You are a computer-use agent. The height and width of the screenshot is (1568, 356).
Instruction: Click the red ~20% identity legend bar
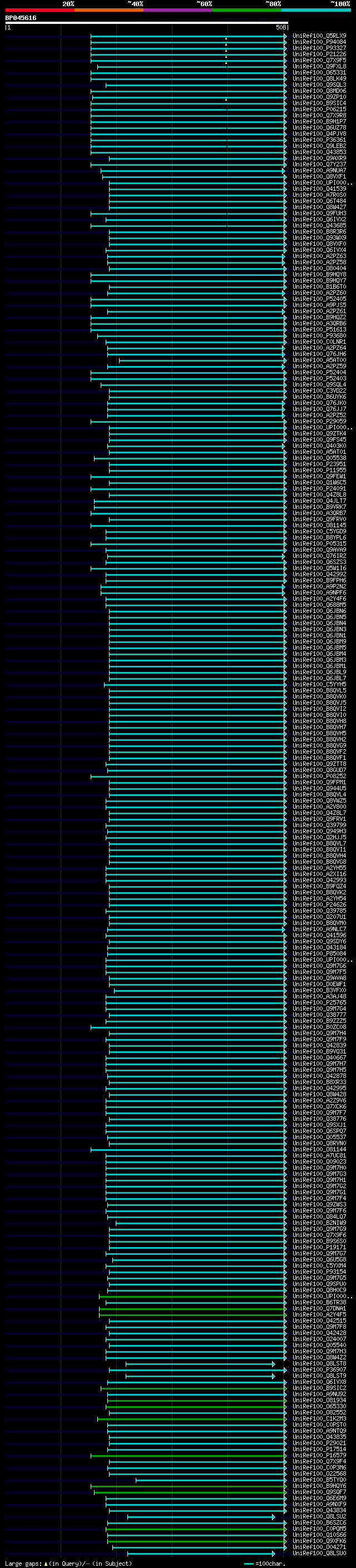39,10
